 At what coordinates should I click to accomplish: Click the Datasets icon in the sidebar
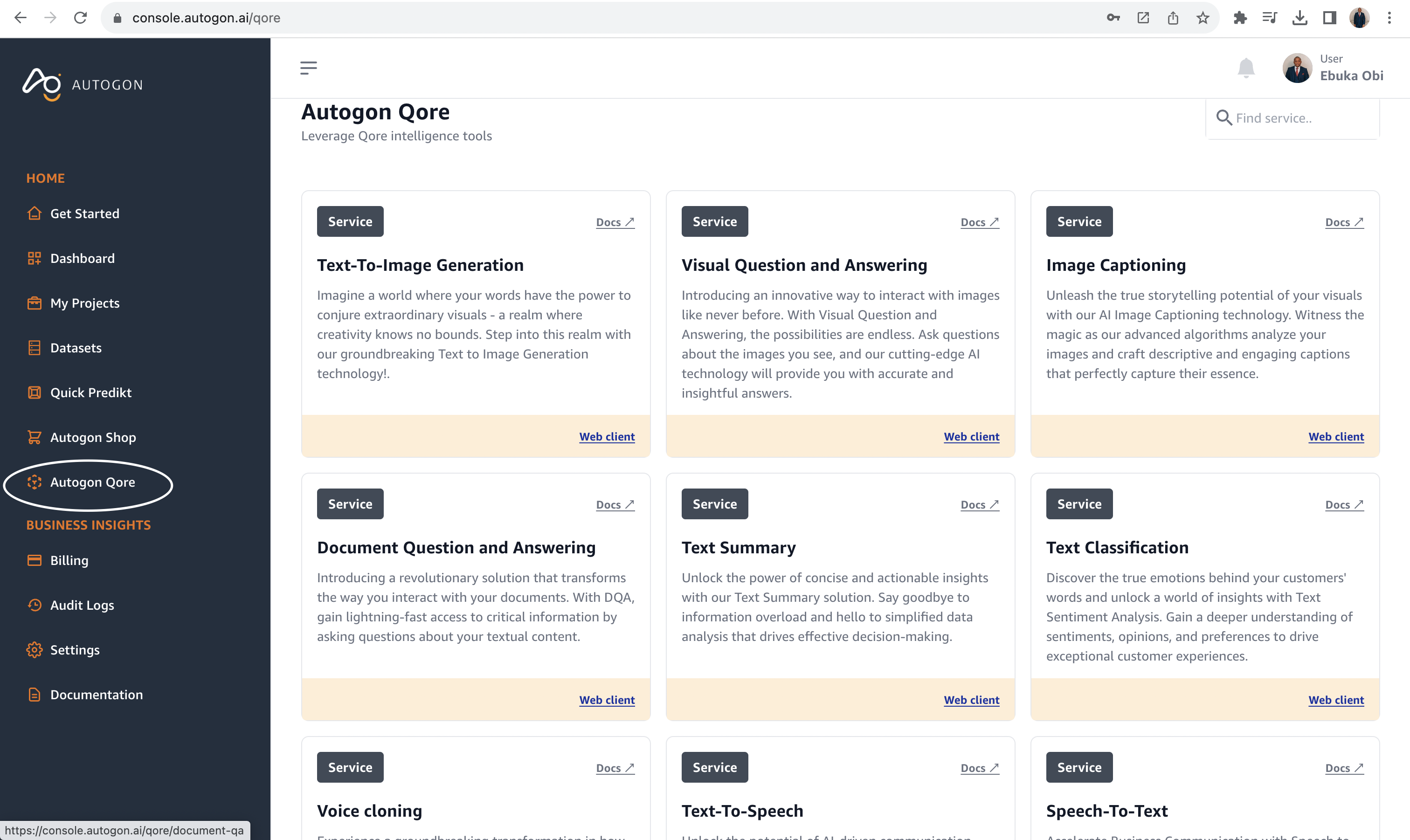click(x=35, y=348)
